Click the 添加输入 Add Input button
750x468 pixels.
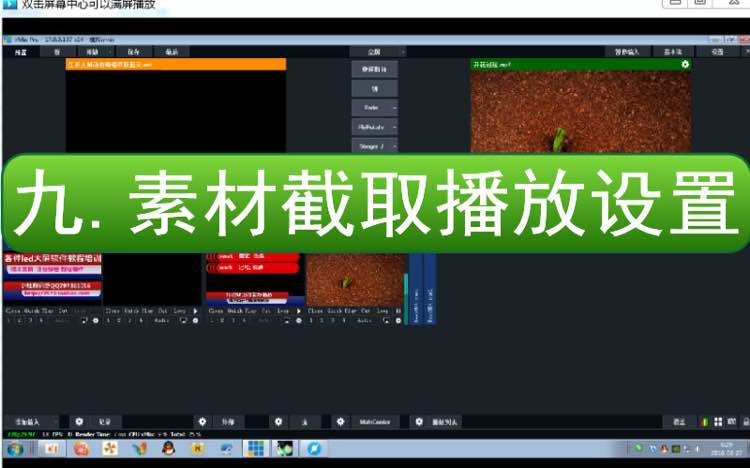pyautogui.click(x=27, y=422)
